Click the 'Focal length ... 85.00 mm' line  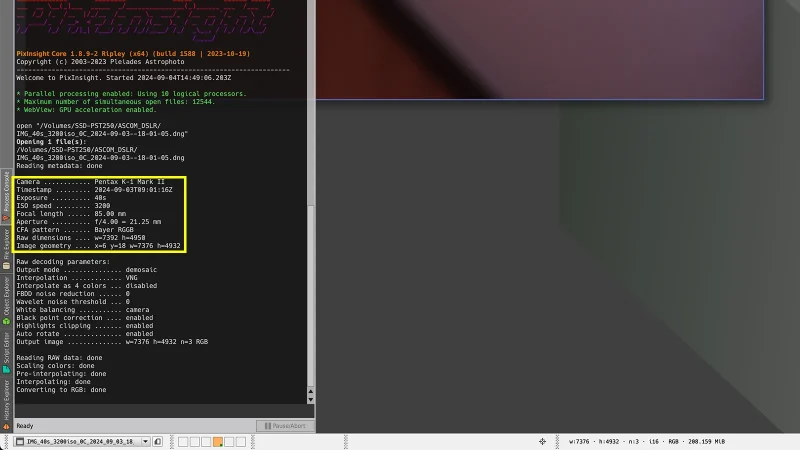click(x=71, y=214)
